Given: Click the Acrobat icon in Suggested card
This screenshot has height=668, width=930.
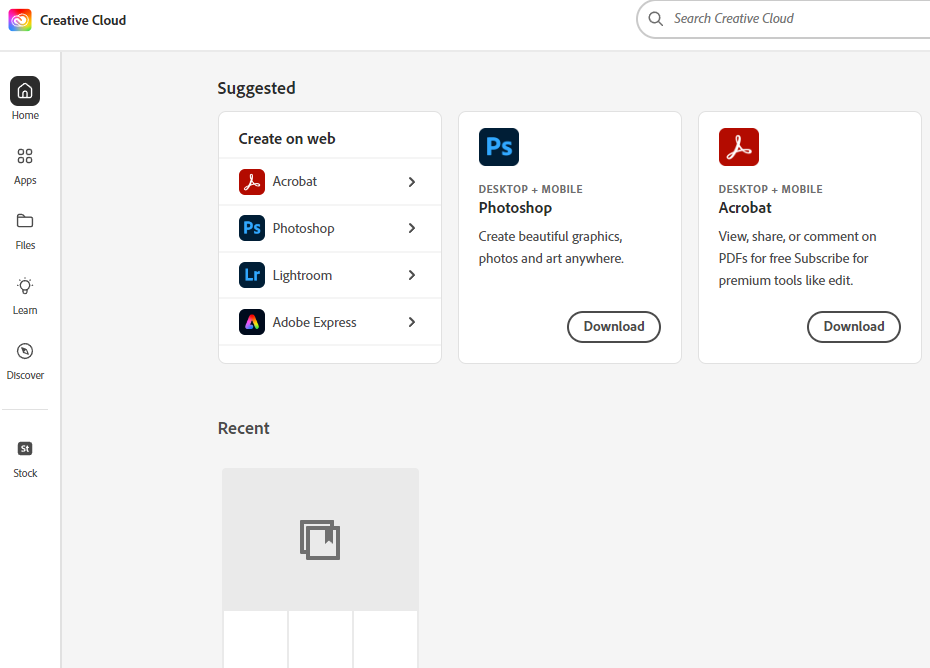Looking at the screenshot, I should pos(739,147).
